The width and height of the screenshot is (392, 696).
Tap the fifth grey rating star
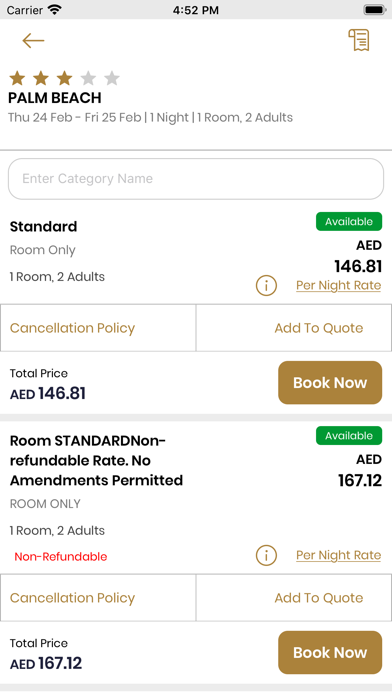pos(112,79)
